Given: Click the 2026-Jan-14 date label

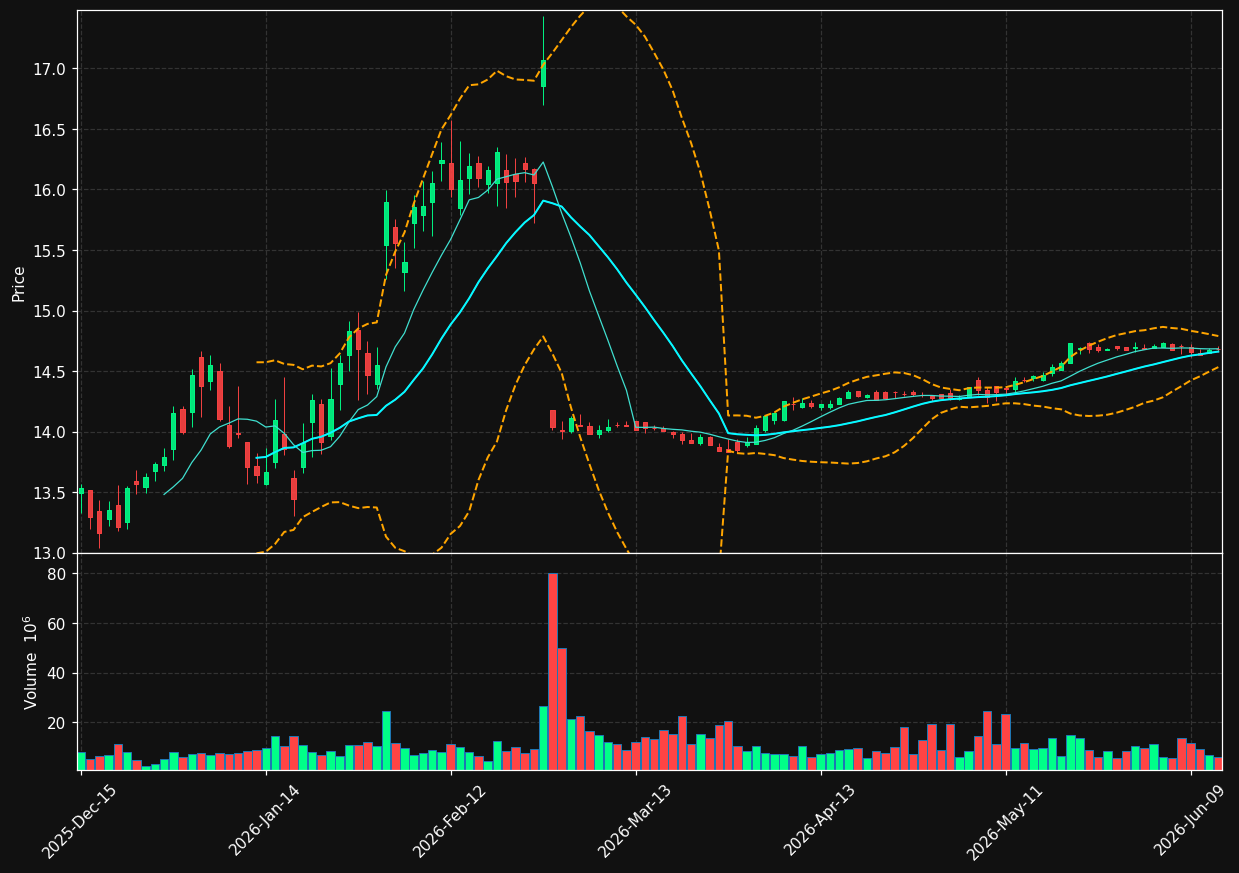Looking at the screenshot, I should coord(265,821).
